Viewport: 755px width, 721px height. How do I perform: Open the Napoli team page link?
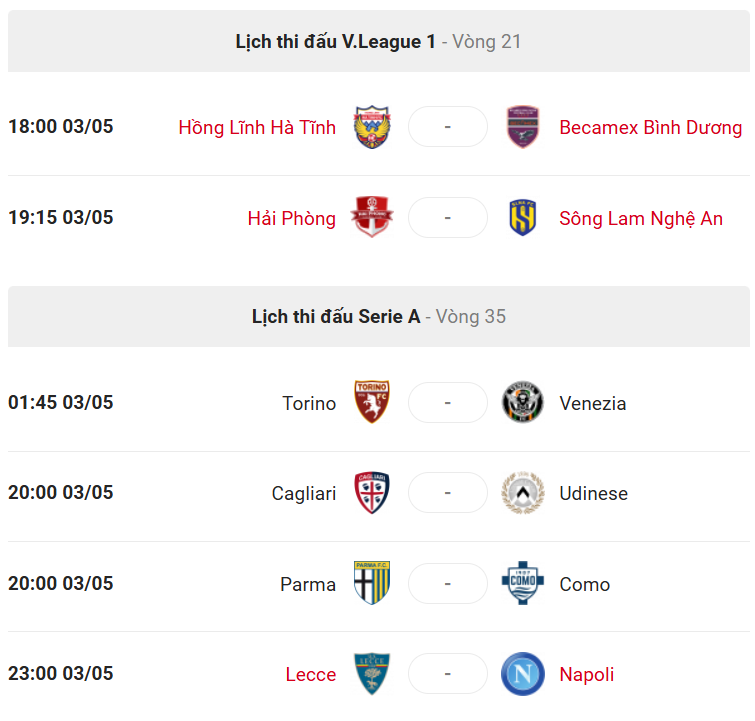[x=586, y=674]
